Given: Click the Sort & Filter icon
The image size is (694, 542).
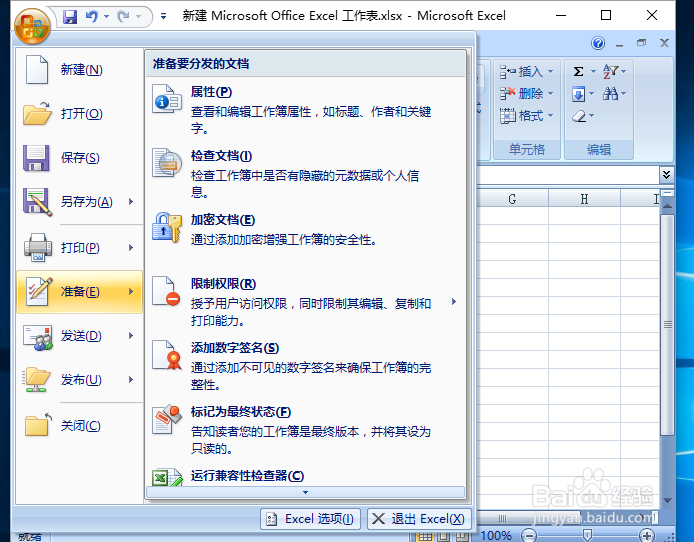Looking at the screenshot, I should coord(610,71).
